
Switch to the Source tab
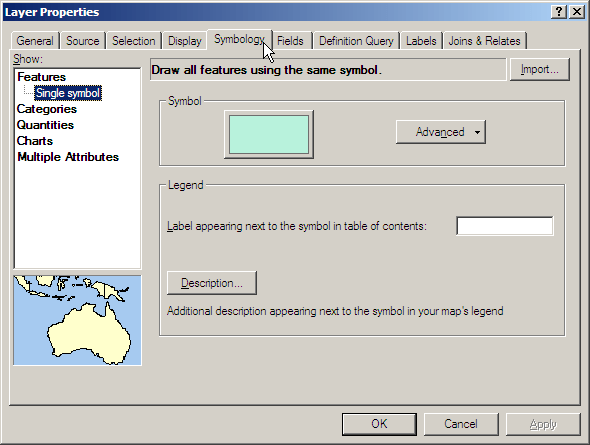[x=83, y=41]
